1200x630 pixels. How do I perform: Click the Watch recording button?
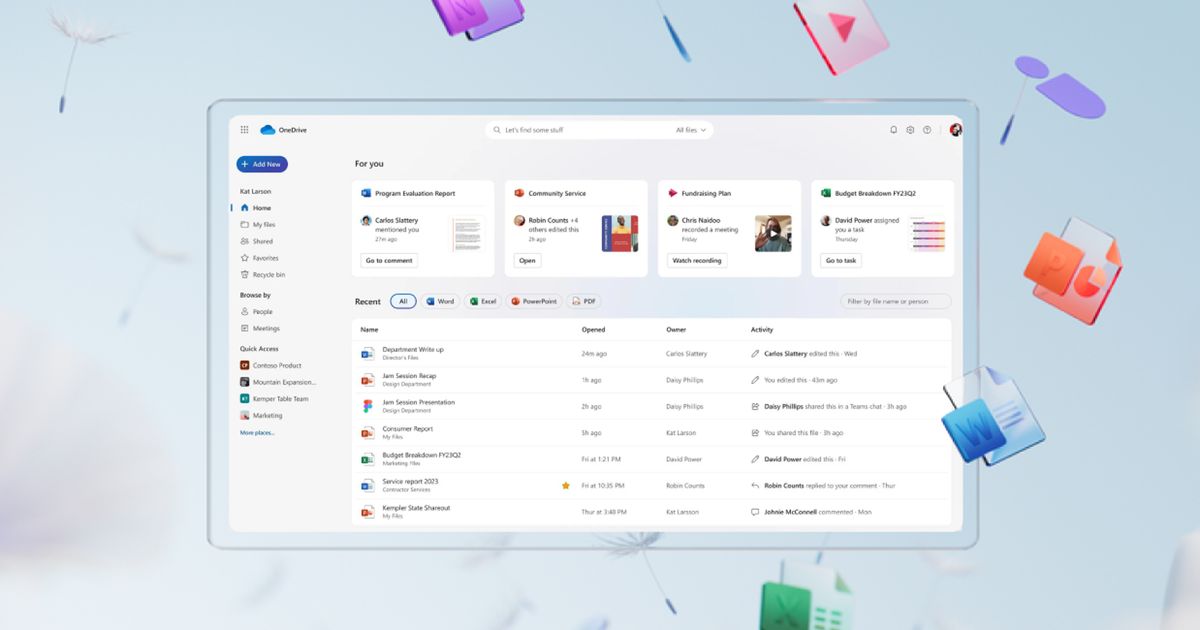pyautogui.click(x=697, y=261)
